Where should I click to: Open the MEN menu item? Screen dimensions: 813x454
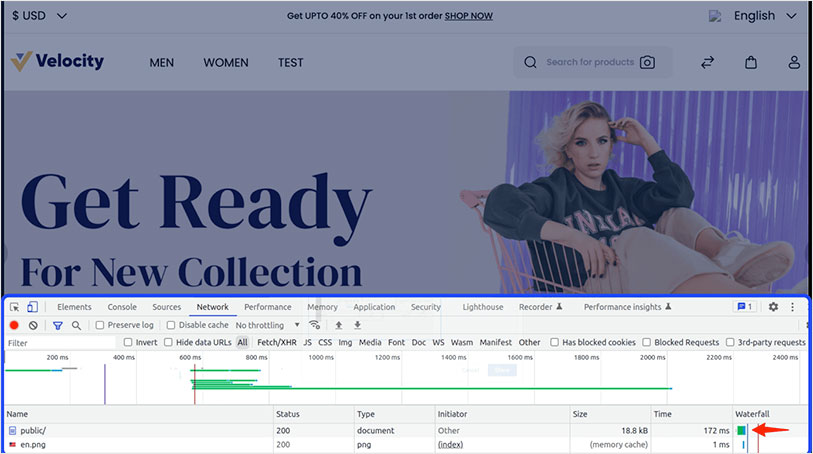(162, 63)
